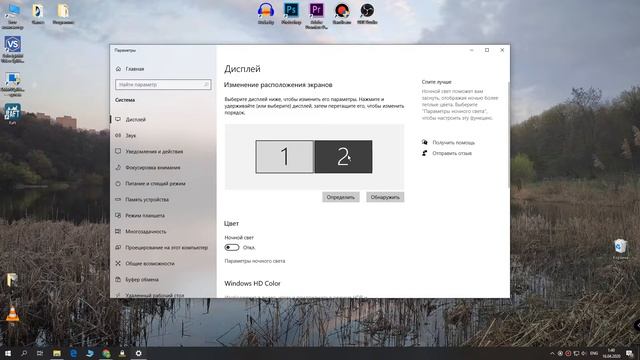Select the OBS Studio desktop shortcut
Viewport: 640px width, 360px height.
pos(367,13)
